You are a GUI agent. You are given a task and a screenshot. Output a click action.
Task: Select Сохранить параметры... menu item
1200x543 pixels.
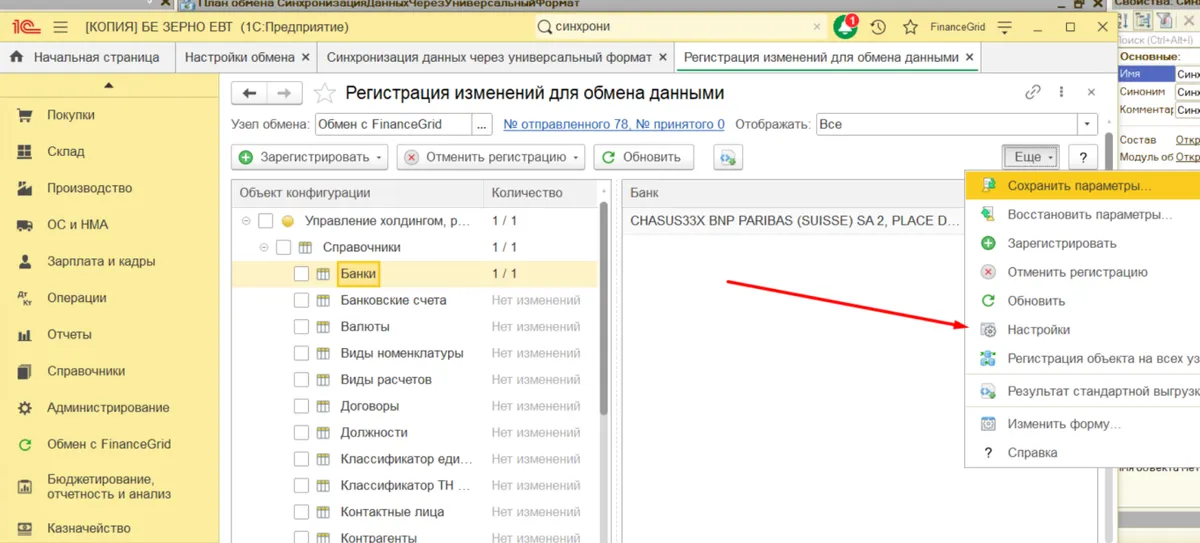coord(1080,186)
